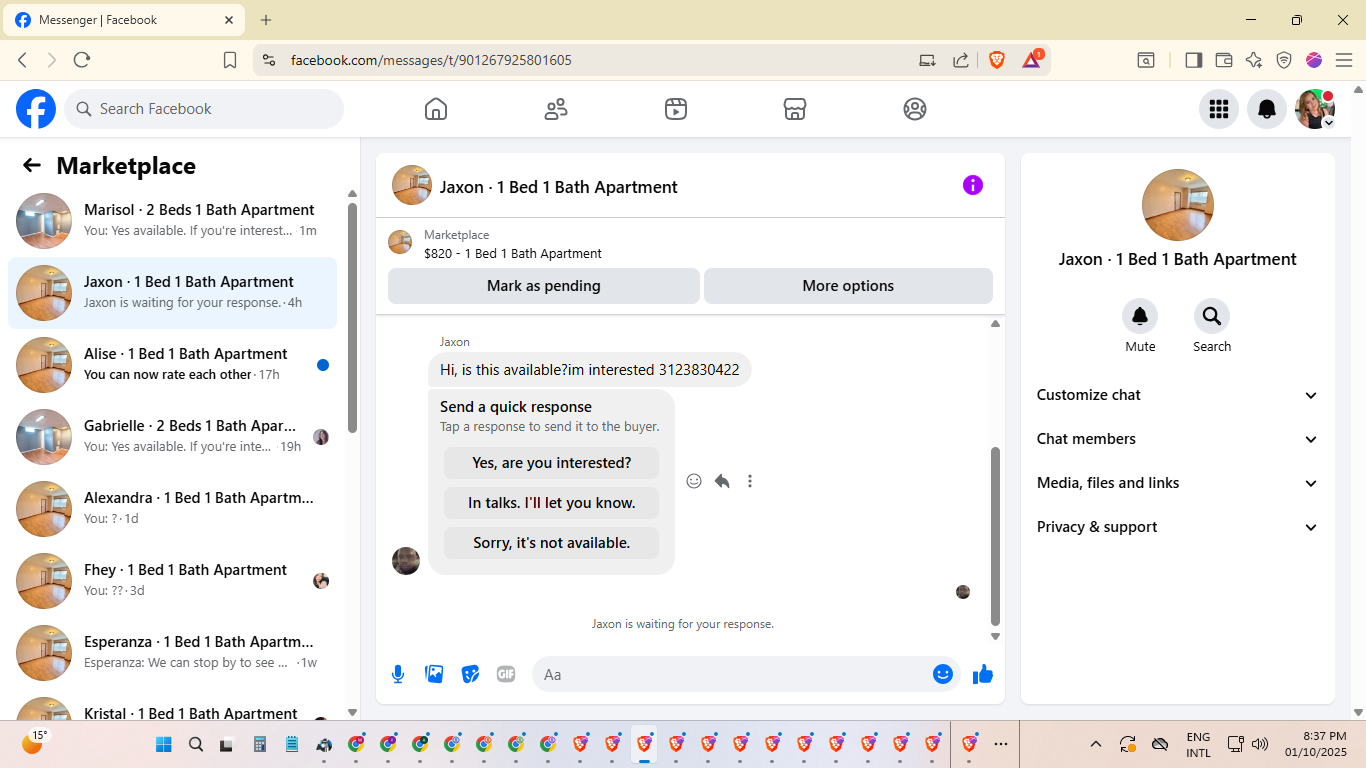The height and width of the screenshot is (768, 1366).
Task: Attach a file with the photo icon
Action: [434, 674]
